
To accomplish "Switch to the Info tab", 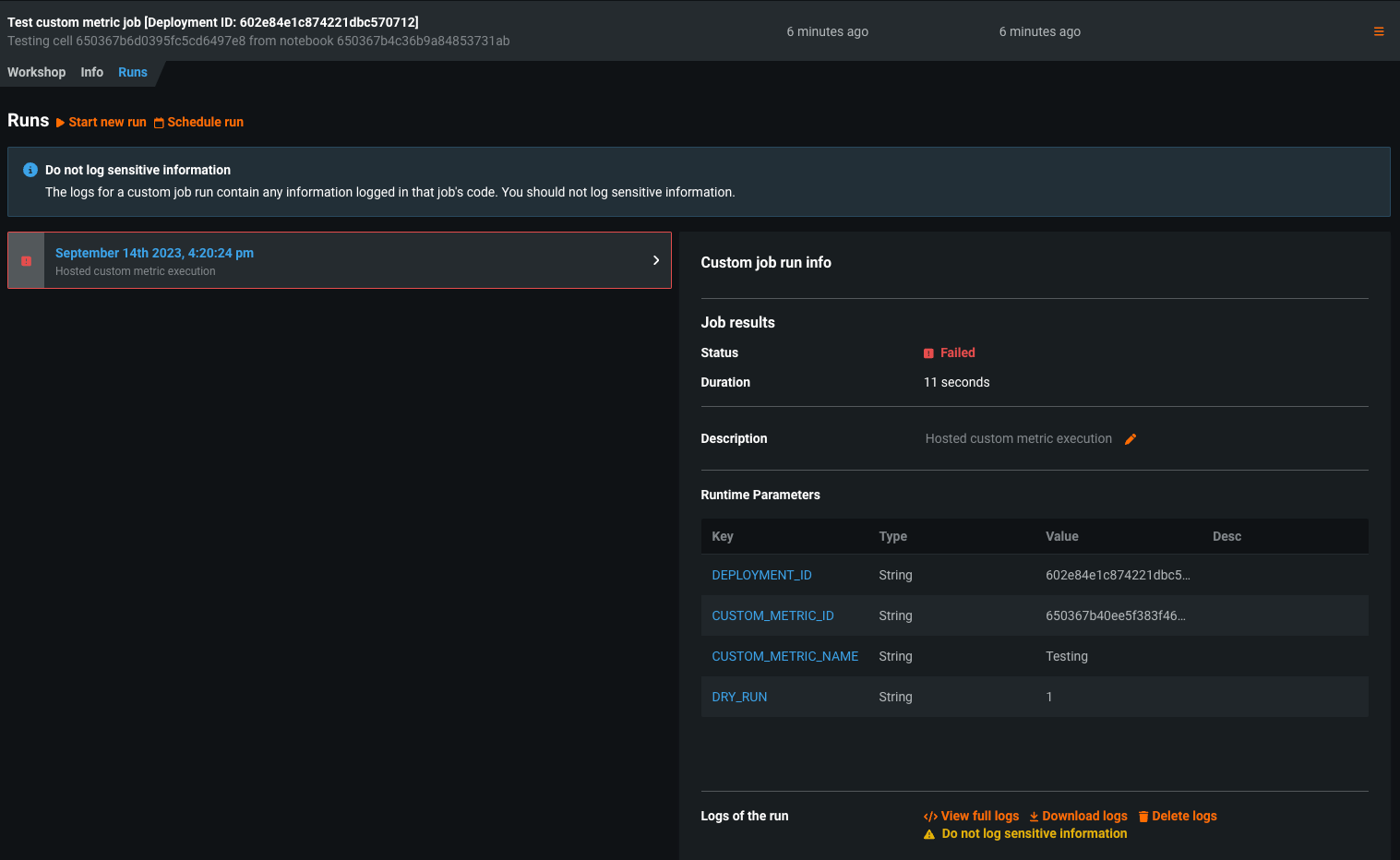I will [91, 72].
